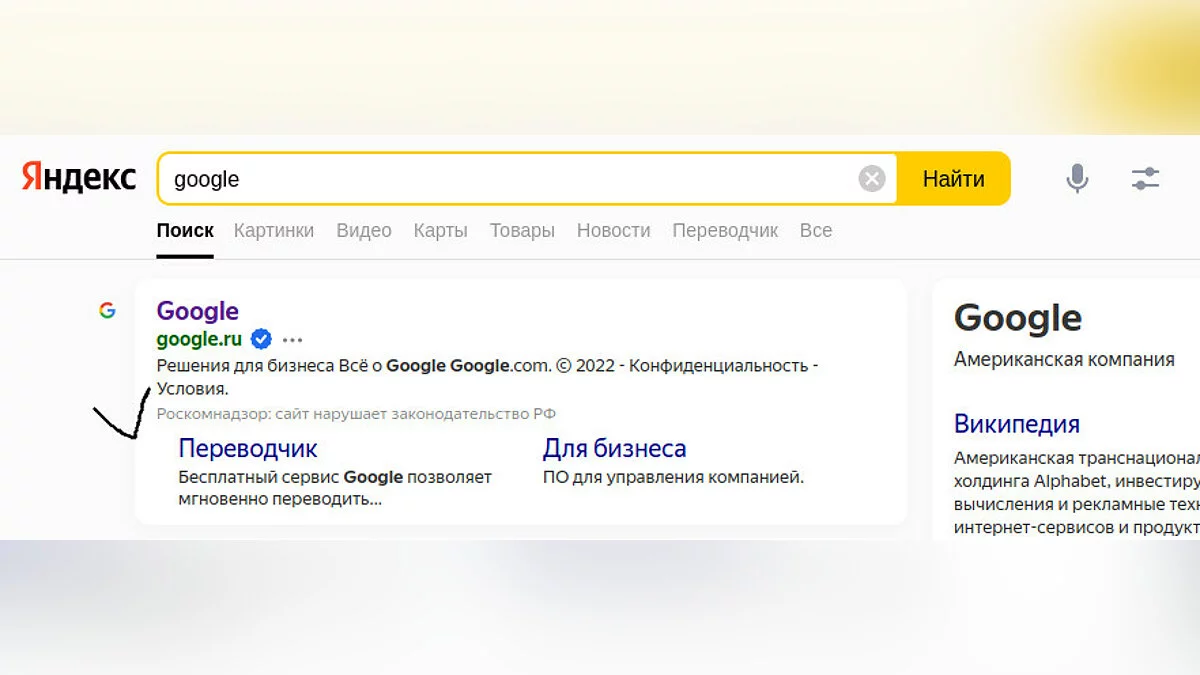Follow the Переводчик sitelink

click(x=248, y=448)
